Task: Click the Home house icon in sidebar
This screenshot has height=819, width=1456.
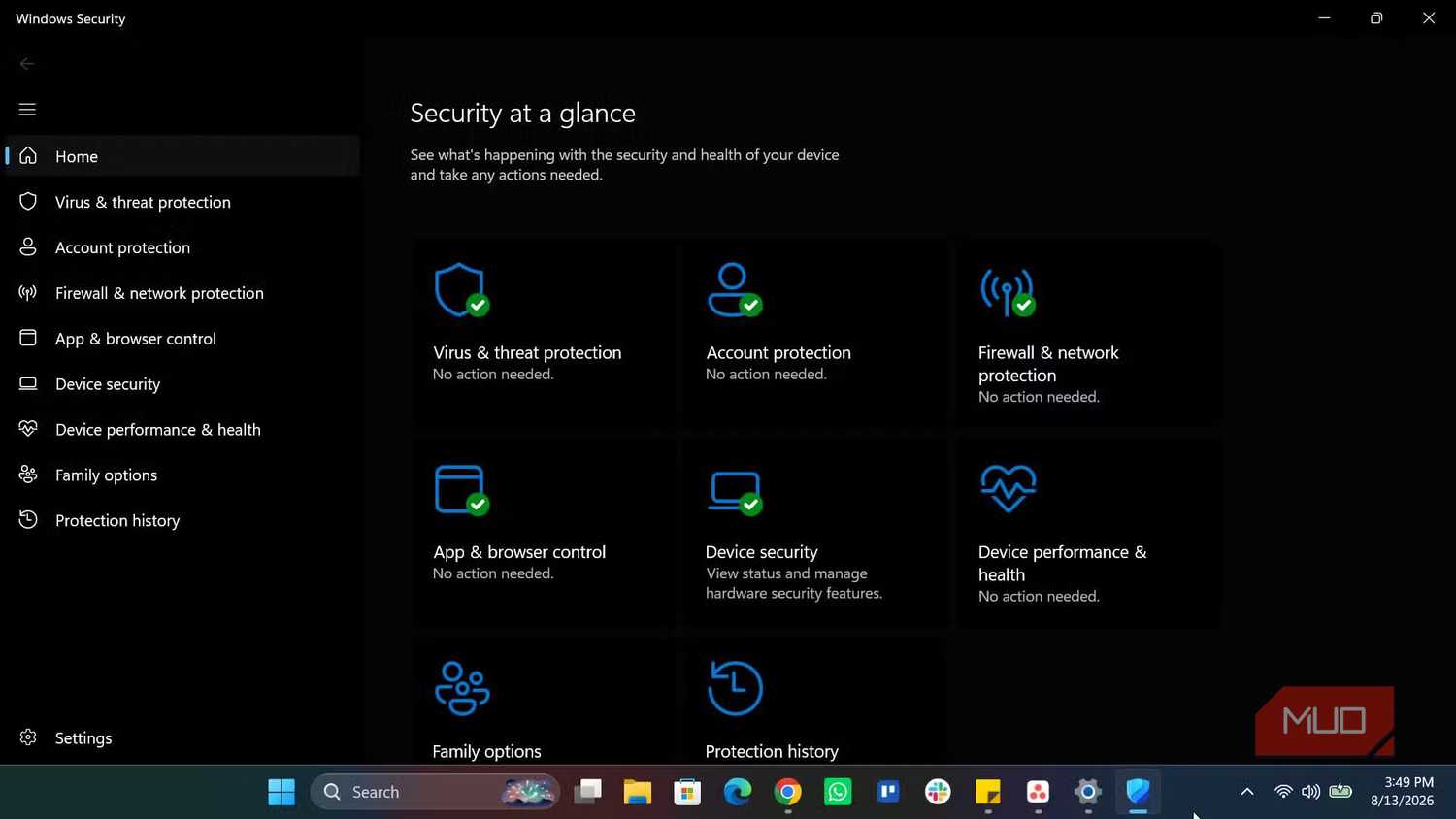Action: 28,155
